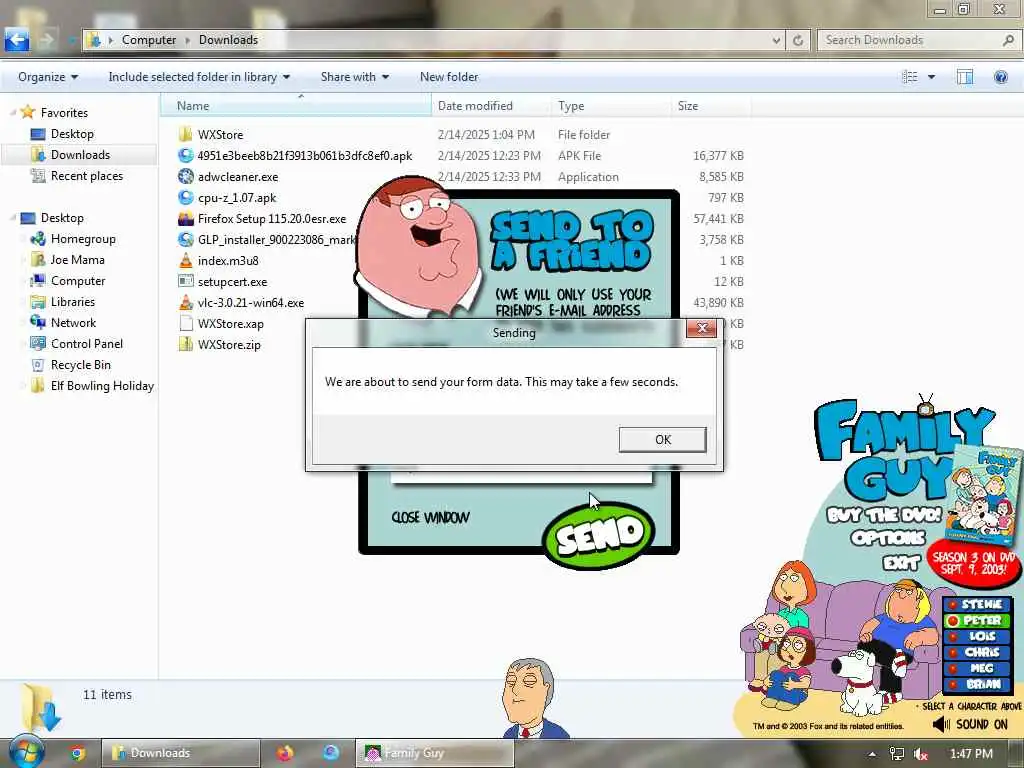Image resolution: width=1024 pixels, height=768 pixels.
Task: Select vlc-3.0.21-win64.exe icon
Action: tap(185, 302)
